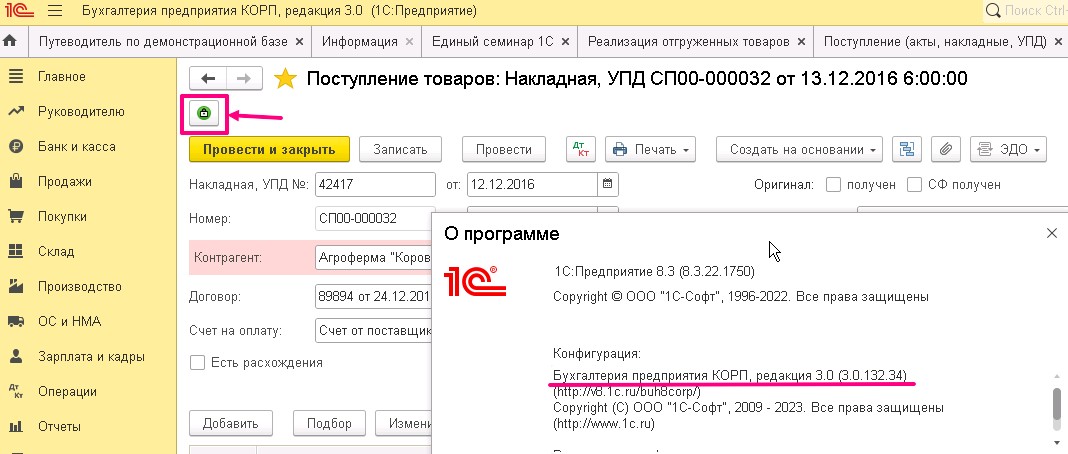The height and width of the screenshot is (454, 1068).
Task: Switch to the Единый семинар 1С tab
Action: pyautogui.click(x=492, y=42)
